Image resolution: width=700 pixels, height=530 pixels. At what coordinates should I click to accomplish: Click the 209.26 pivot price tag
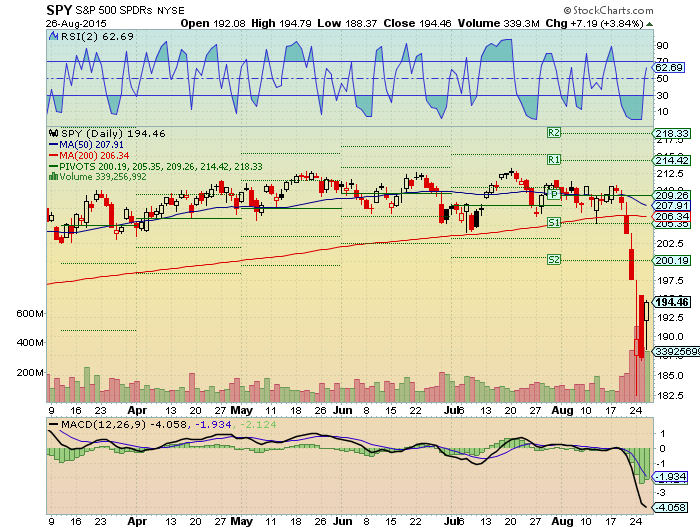point(671,195)
